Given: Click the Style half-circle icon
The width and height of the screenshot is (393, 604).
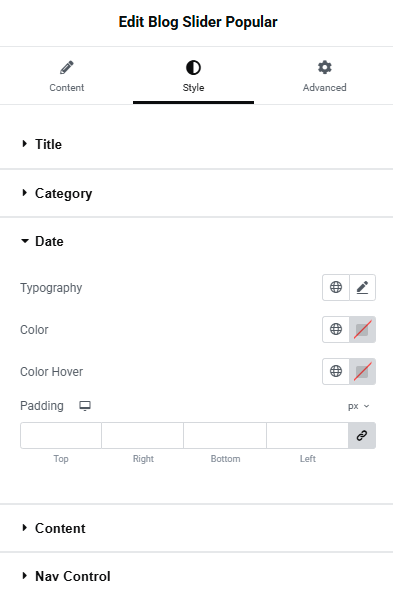Looking at the screenshot, I should 193,68.
